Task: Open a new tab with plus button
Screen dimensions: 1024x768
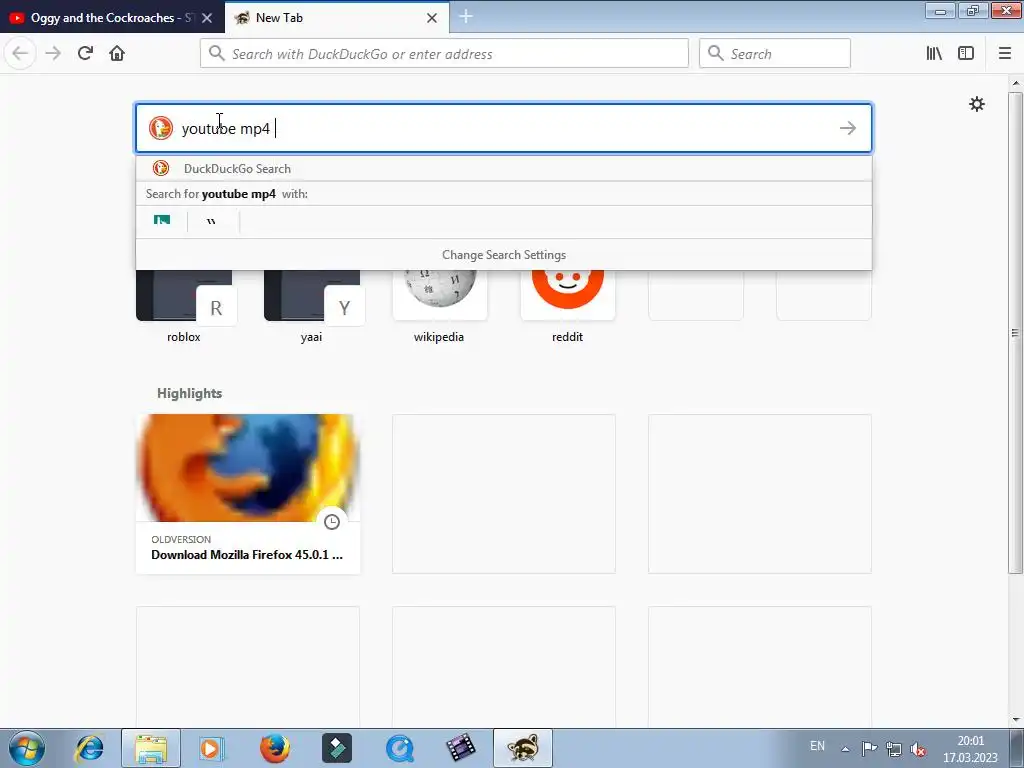Action: [x=466, y=17]
